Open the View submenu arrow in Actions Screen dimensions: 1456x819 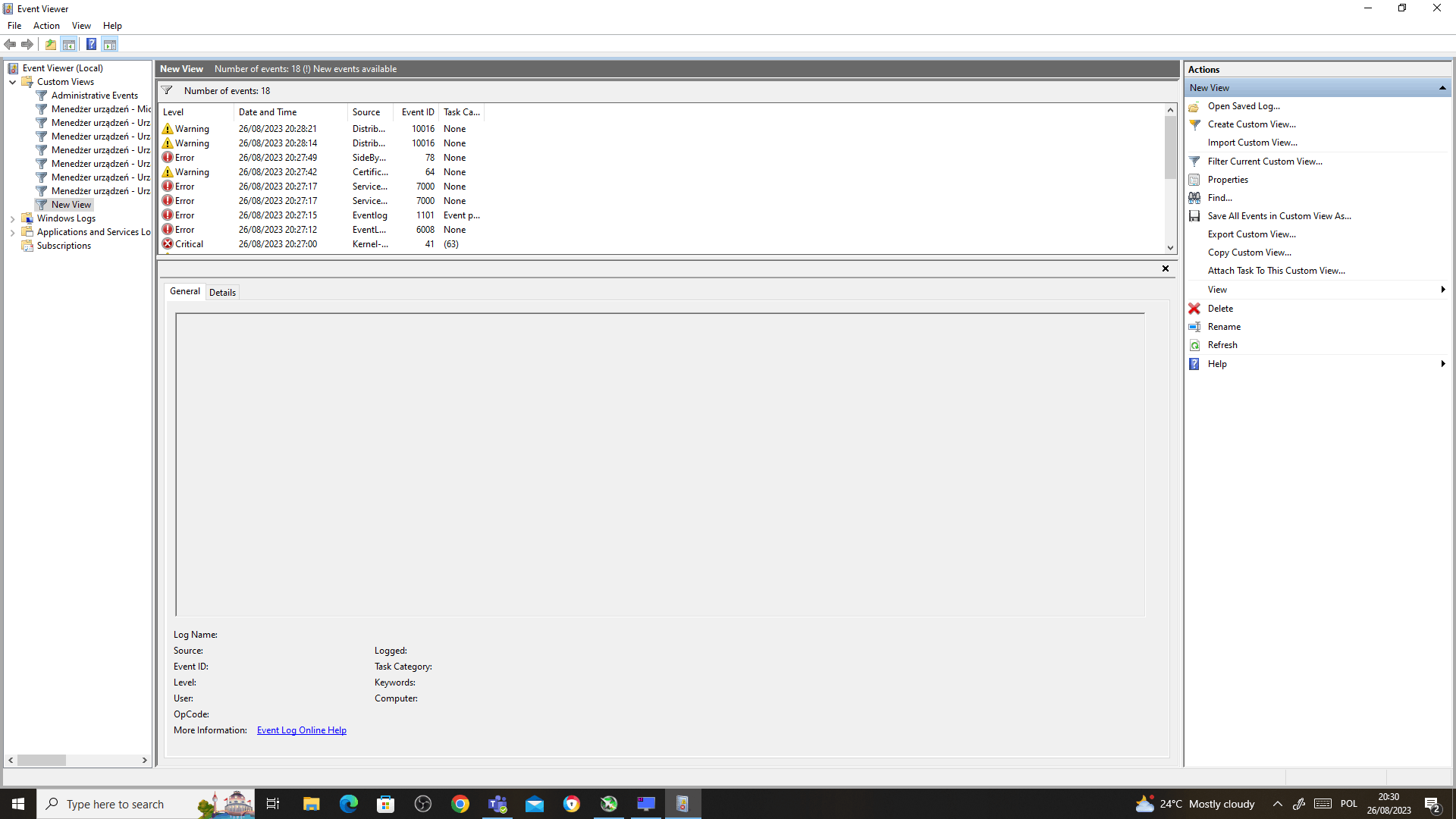[x=1442, y=290]
